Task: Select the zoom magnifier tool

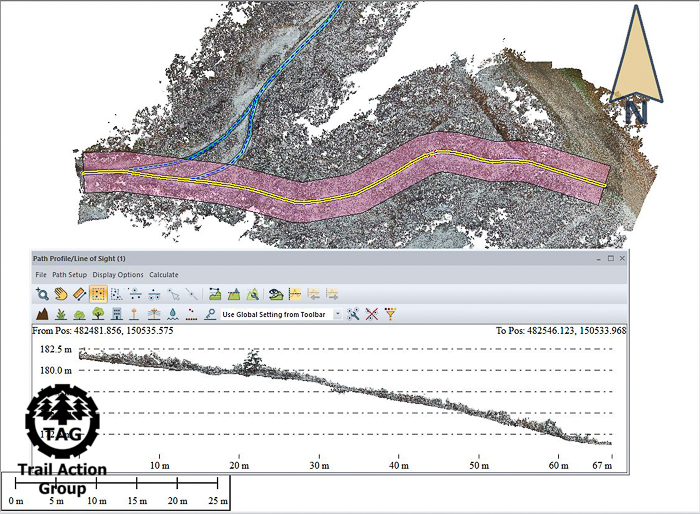Action: pos(42,294)
